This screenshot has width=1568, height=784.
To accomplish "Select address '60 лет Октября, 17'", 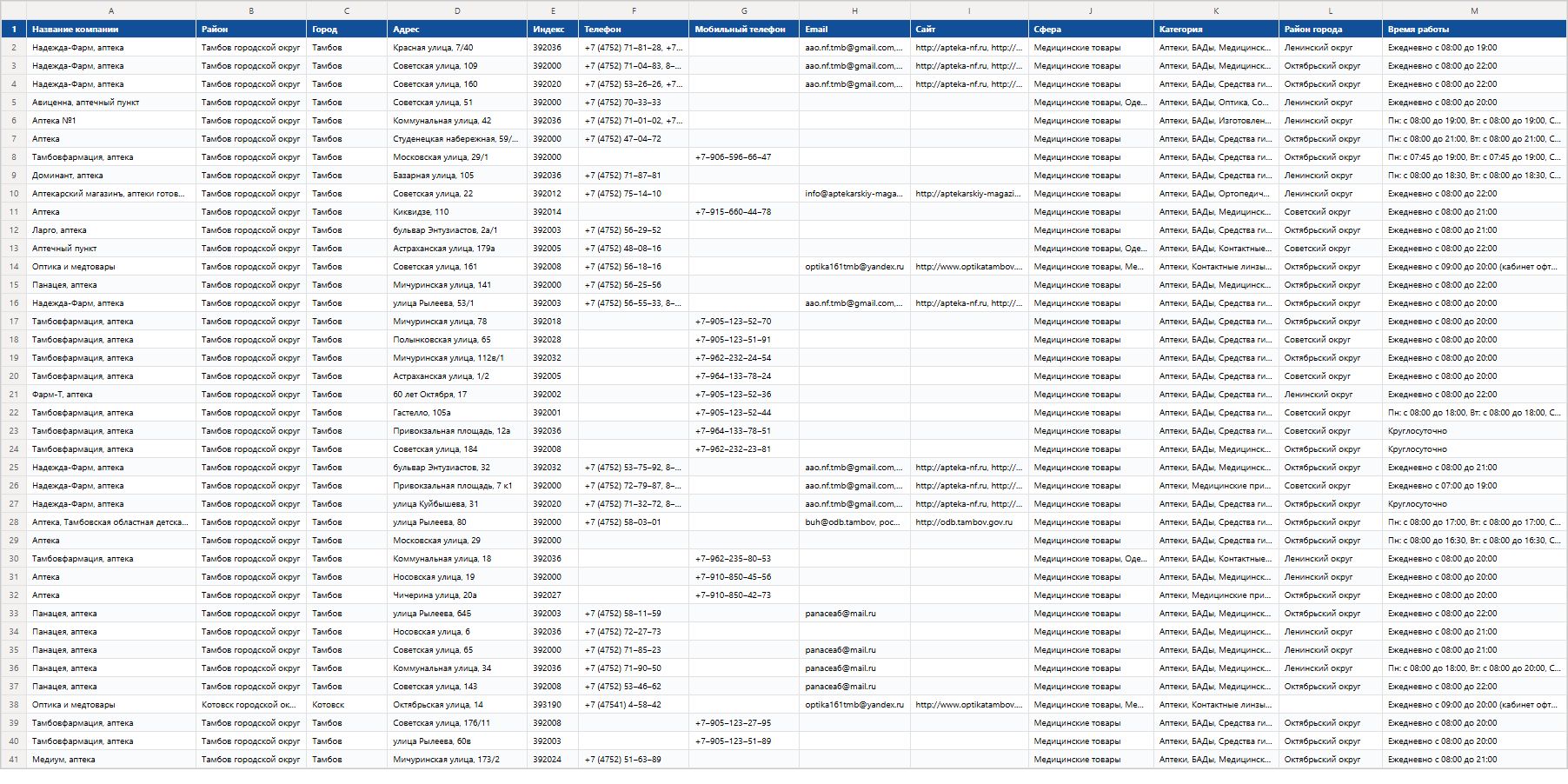I will click(x=457, y=395).
